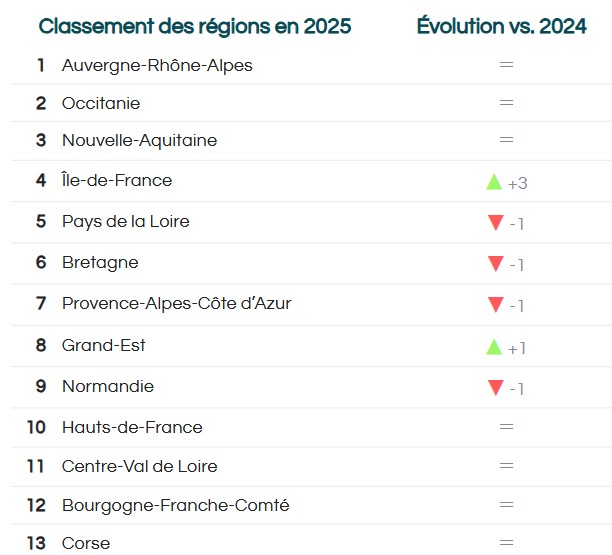Click the equals sign for Hauts-de-France

tap(506, 427)
